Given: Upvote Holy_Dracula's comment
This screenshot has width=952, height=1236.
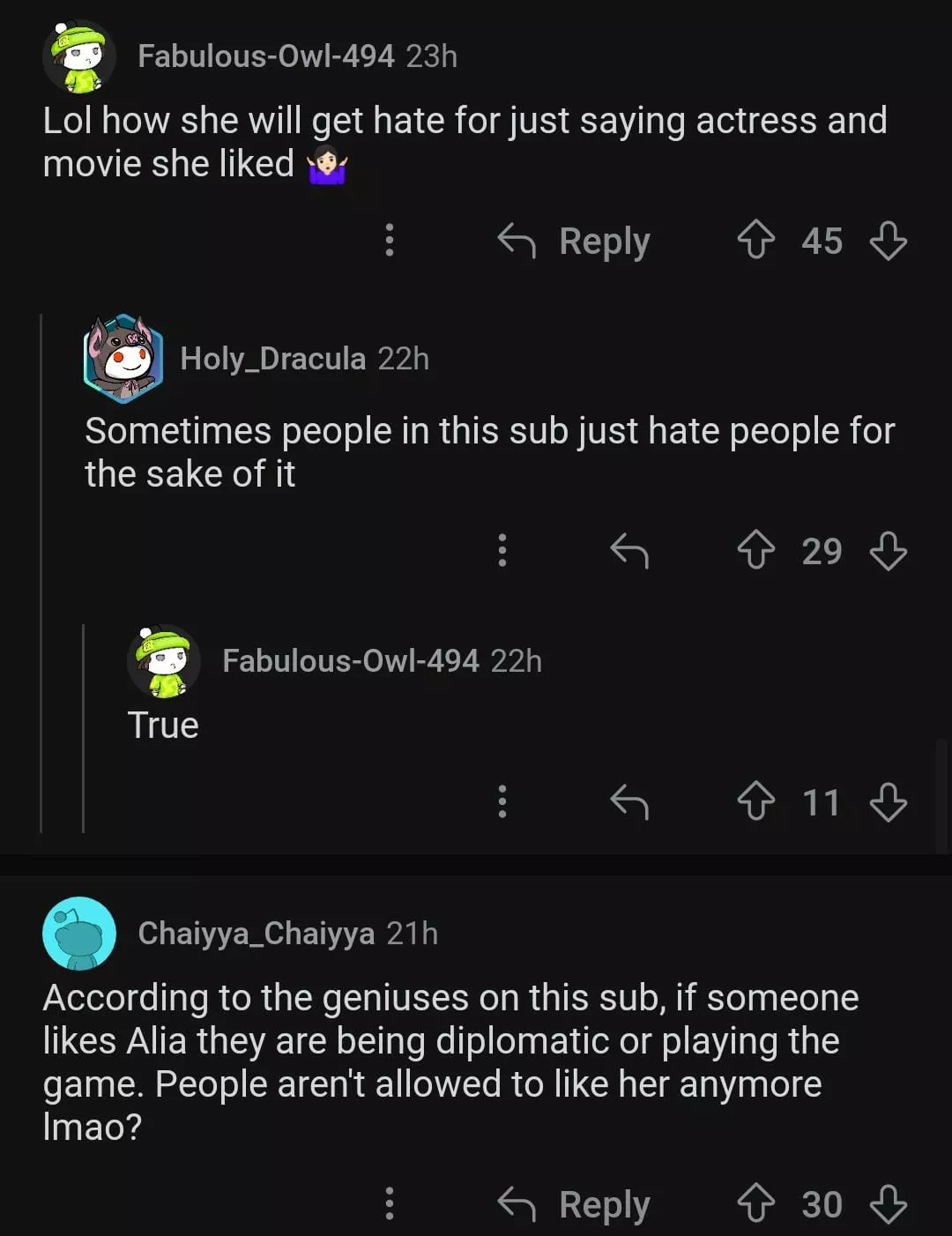Looking at the screenshot, I should coord(755,551).
